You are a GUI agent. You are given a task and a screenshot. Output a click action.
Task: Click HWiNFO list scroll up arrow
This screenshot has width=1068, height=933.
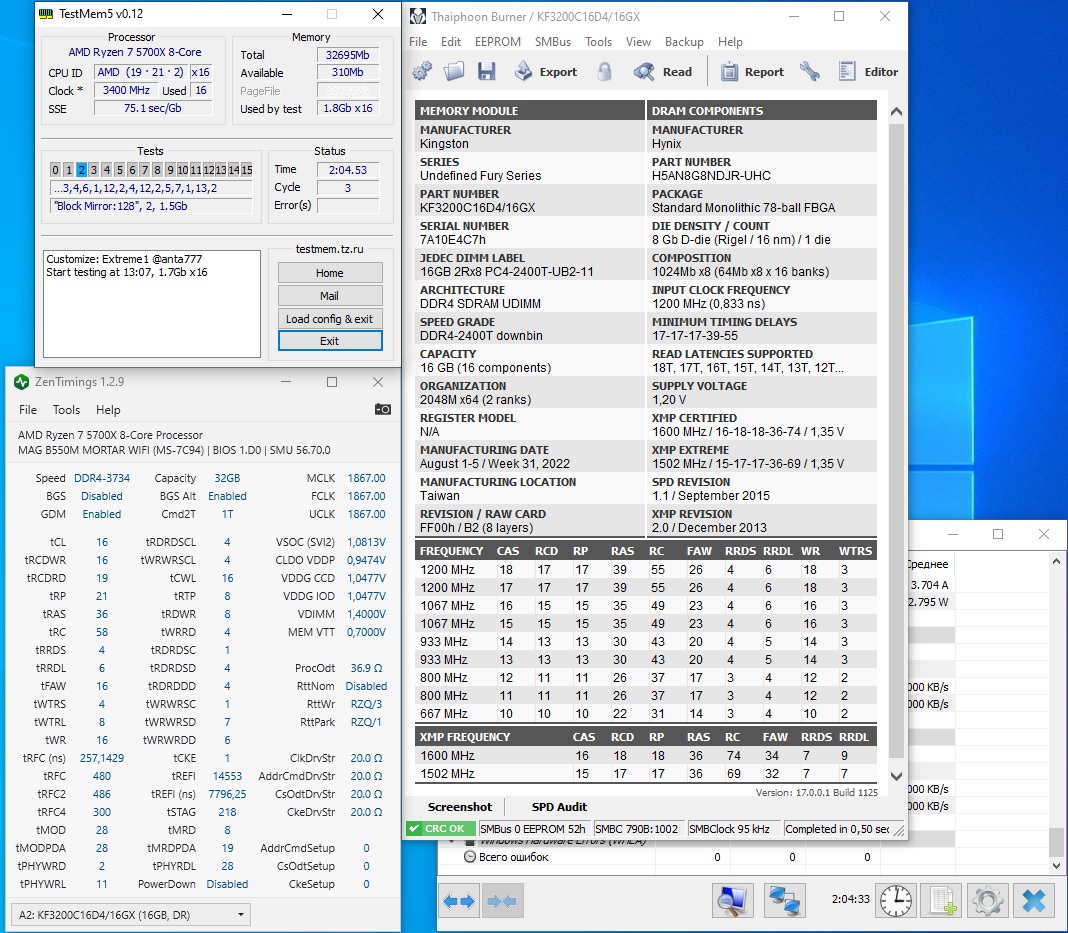click(1056, 562)
